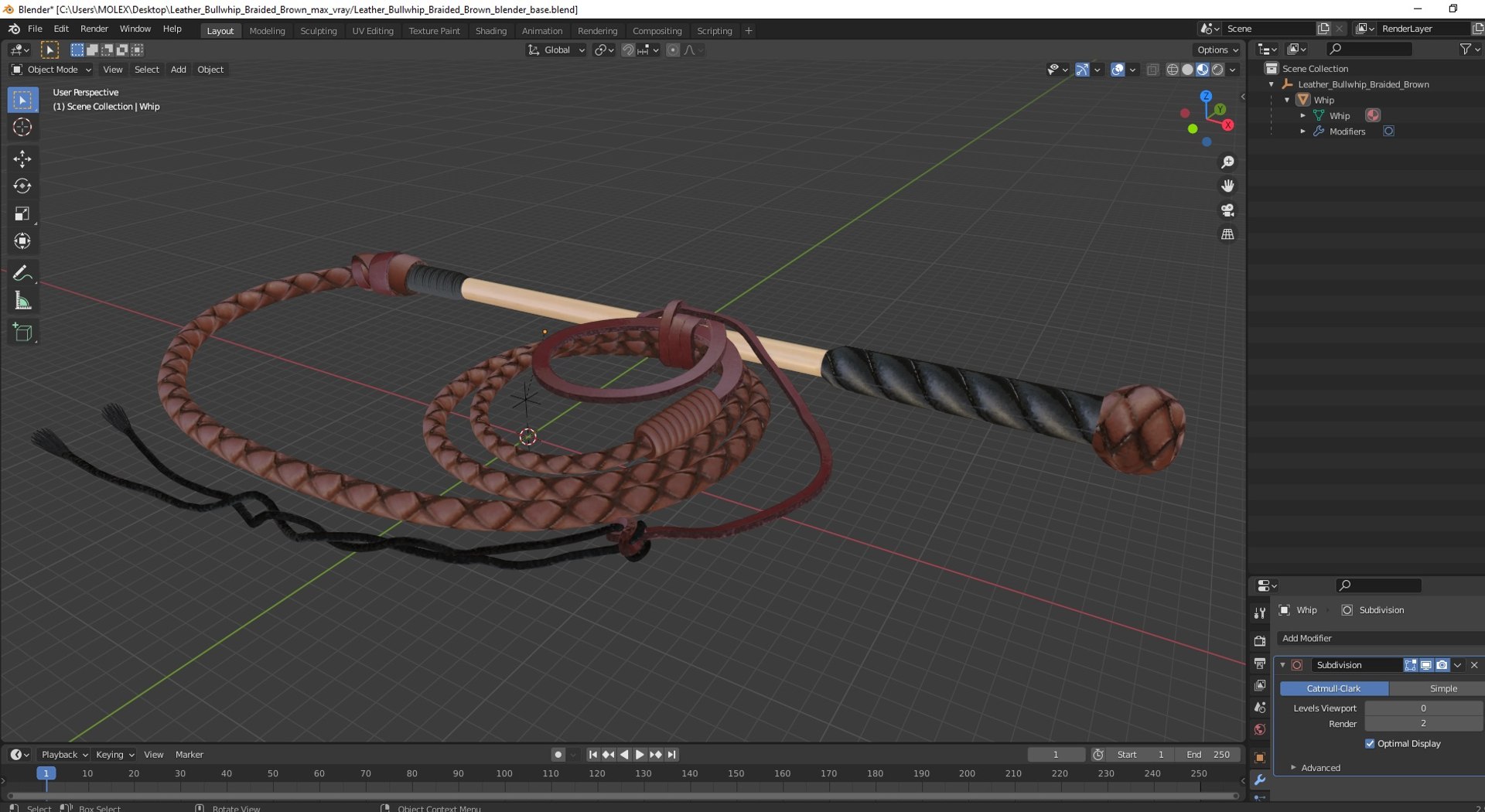Image resolution: width=1485 pixels, height=812 pixels.
Task: Click the Render levels value slider
Action: coord(1424,724)
